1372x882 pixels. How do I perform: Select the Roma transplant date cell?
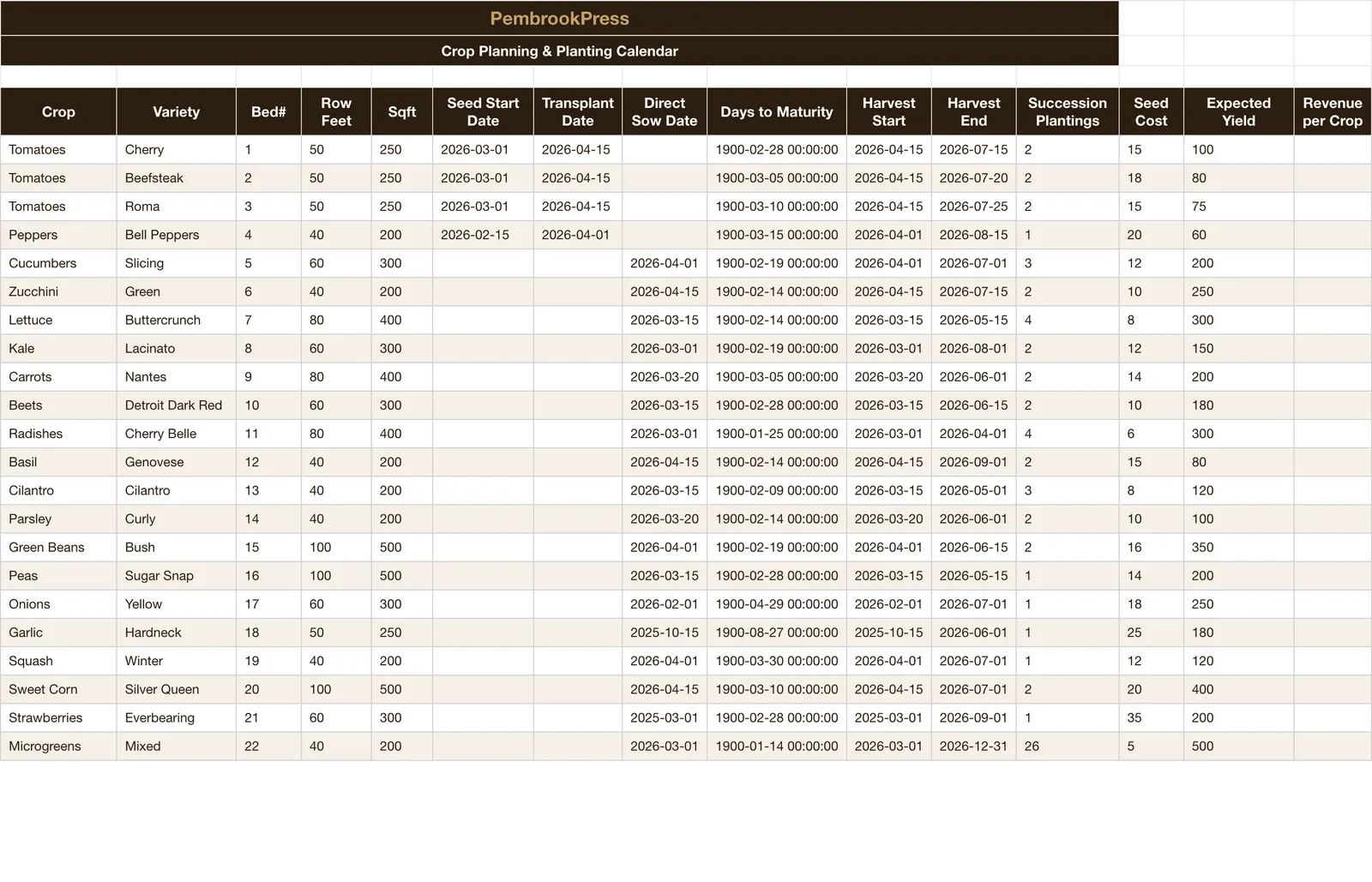click(x=577, y=206)
